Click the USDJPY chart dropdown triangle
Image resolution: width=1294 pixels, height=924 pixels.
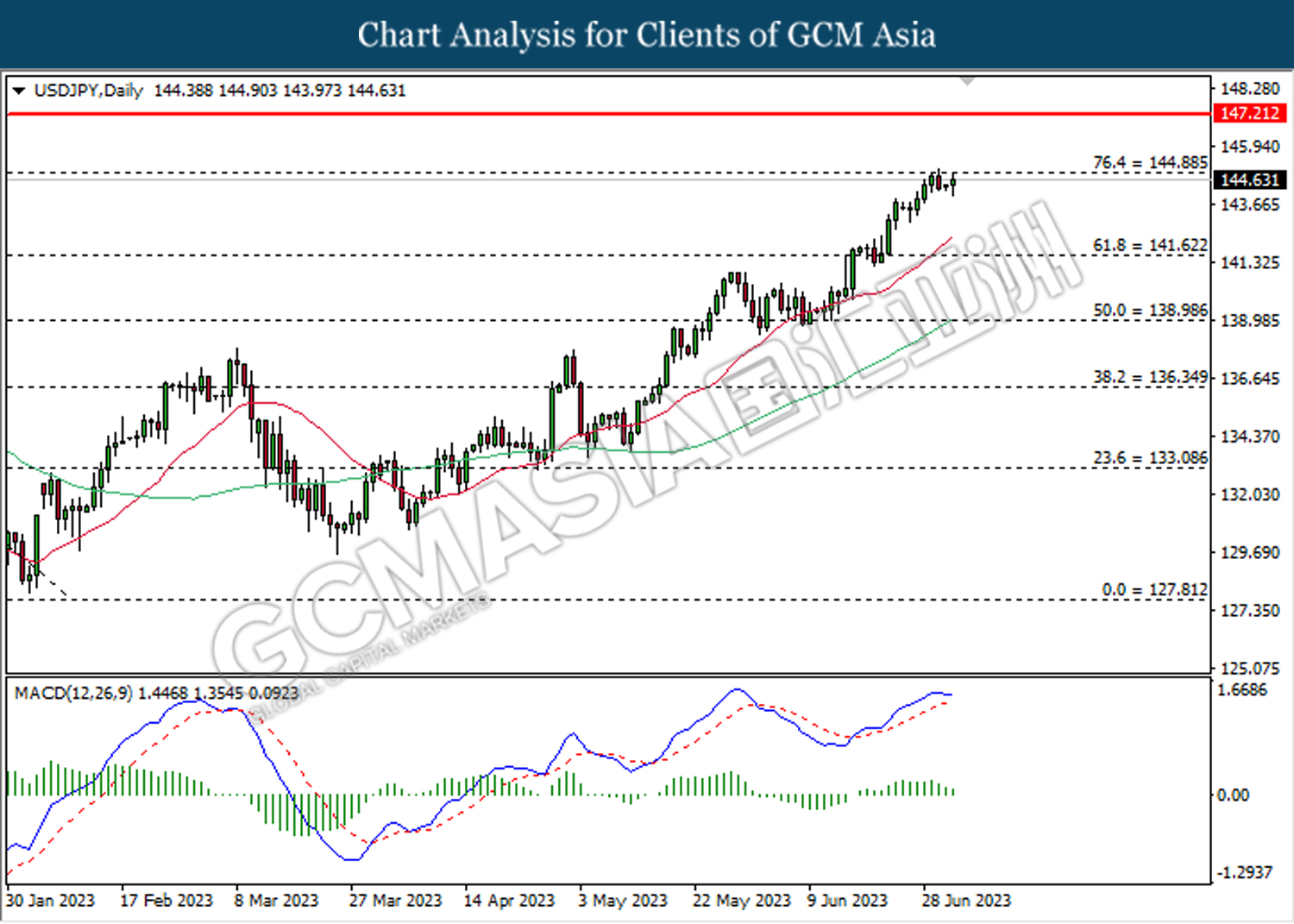(x=18, y=91)
